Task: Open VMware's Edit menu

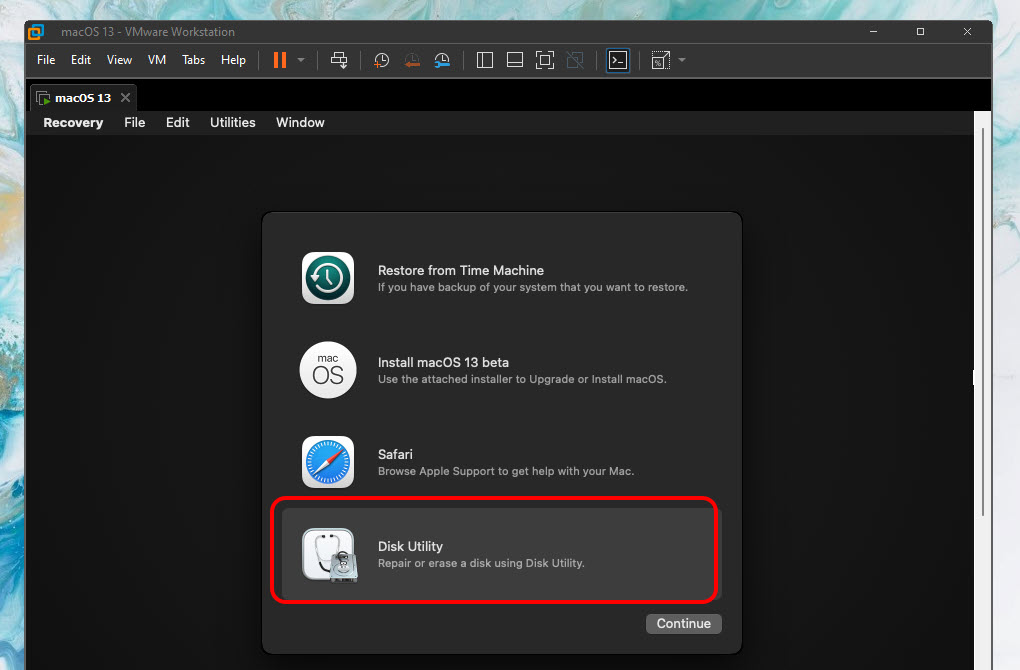Action: pyautogui.click(x=81, y=60)
